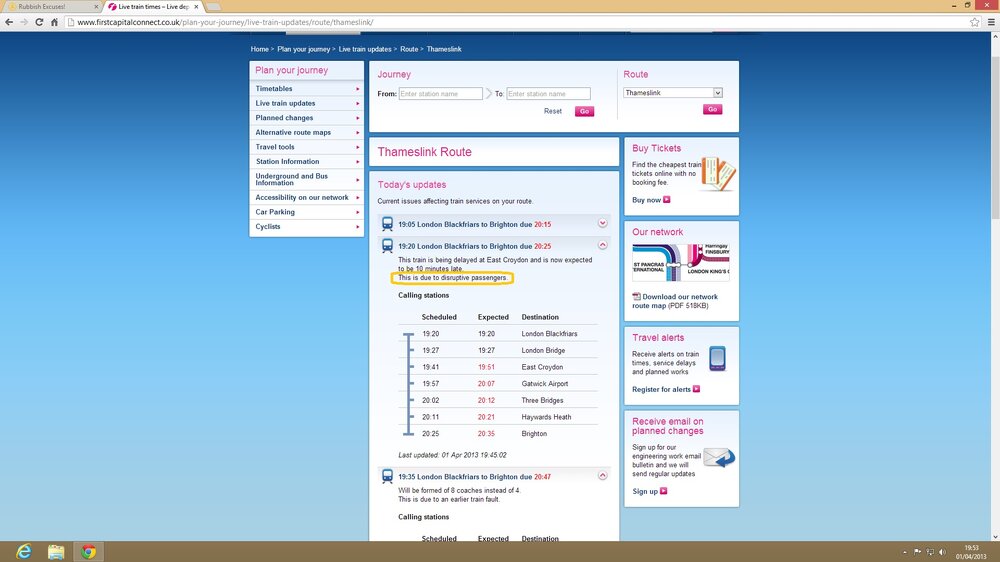Click the browser forward arrow
The width and height of the screenshot is (1000, 562).
click(x=24, y=22)
